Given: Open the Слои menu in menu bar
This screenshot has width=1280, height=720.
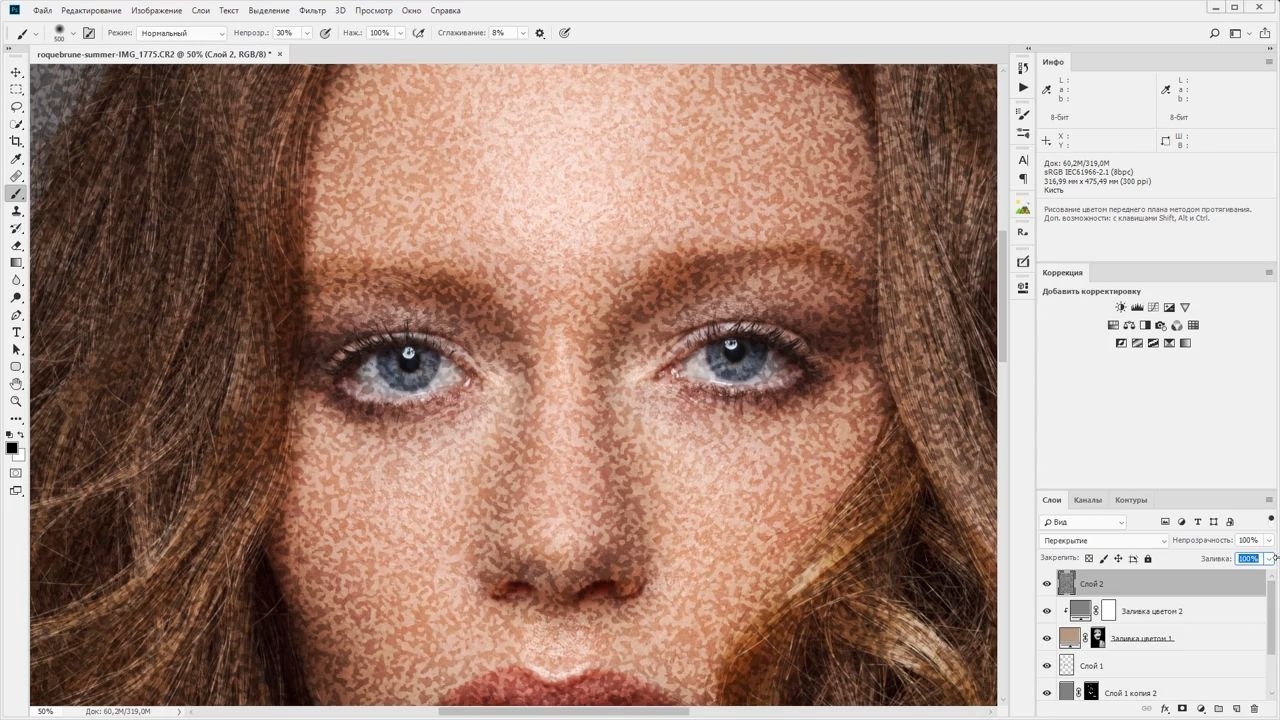Looking at the screenshot, I should click(200, 10).
